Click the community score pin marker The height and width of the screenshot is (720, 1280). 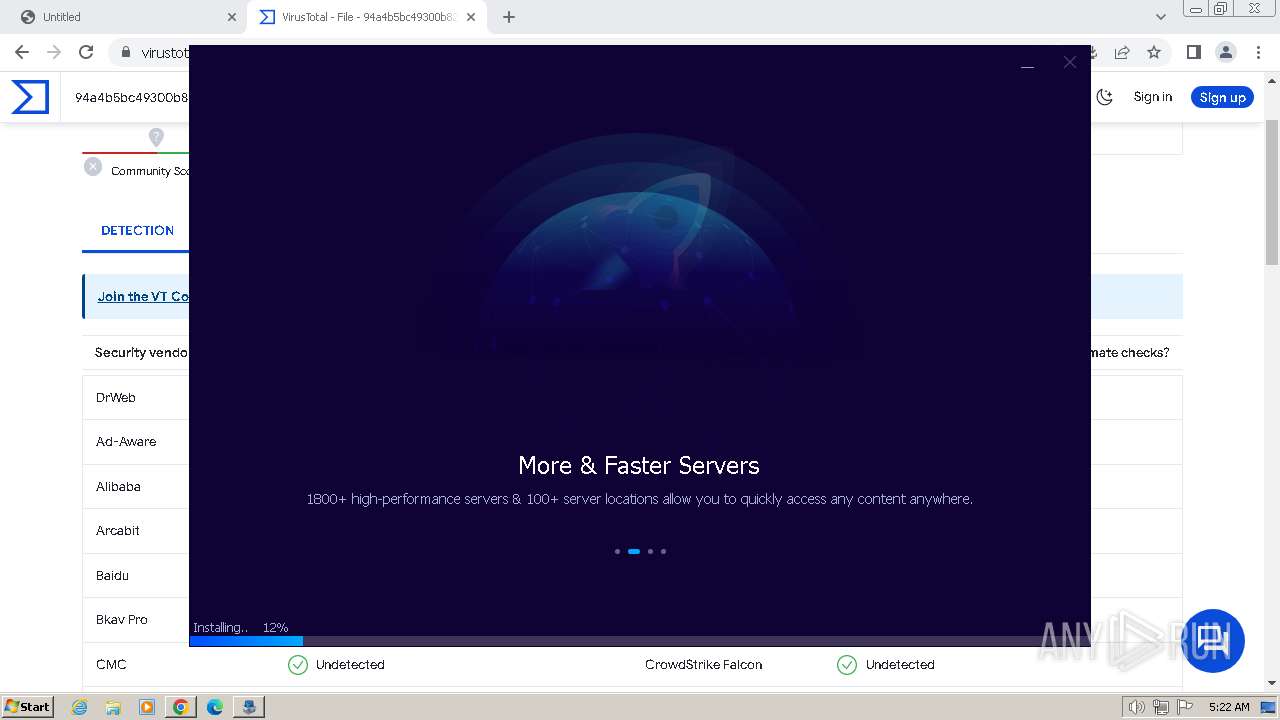coord(156,137)
